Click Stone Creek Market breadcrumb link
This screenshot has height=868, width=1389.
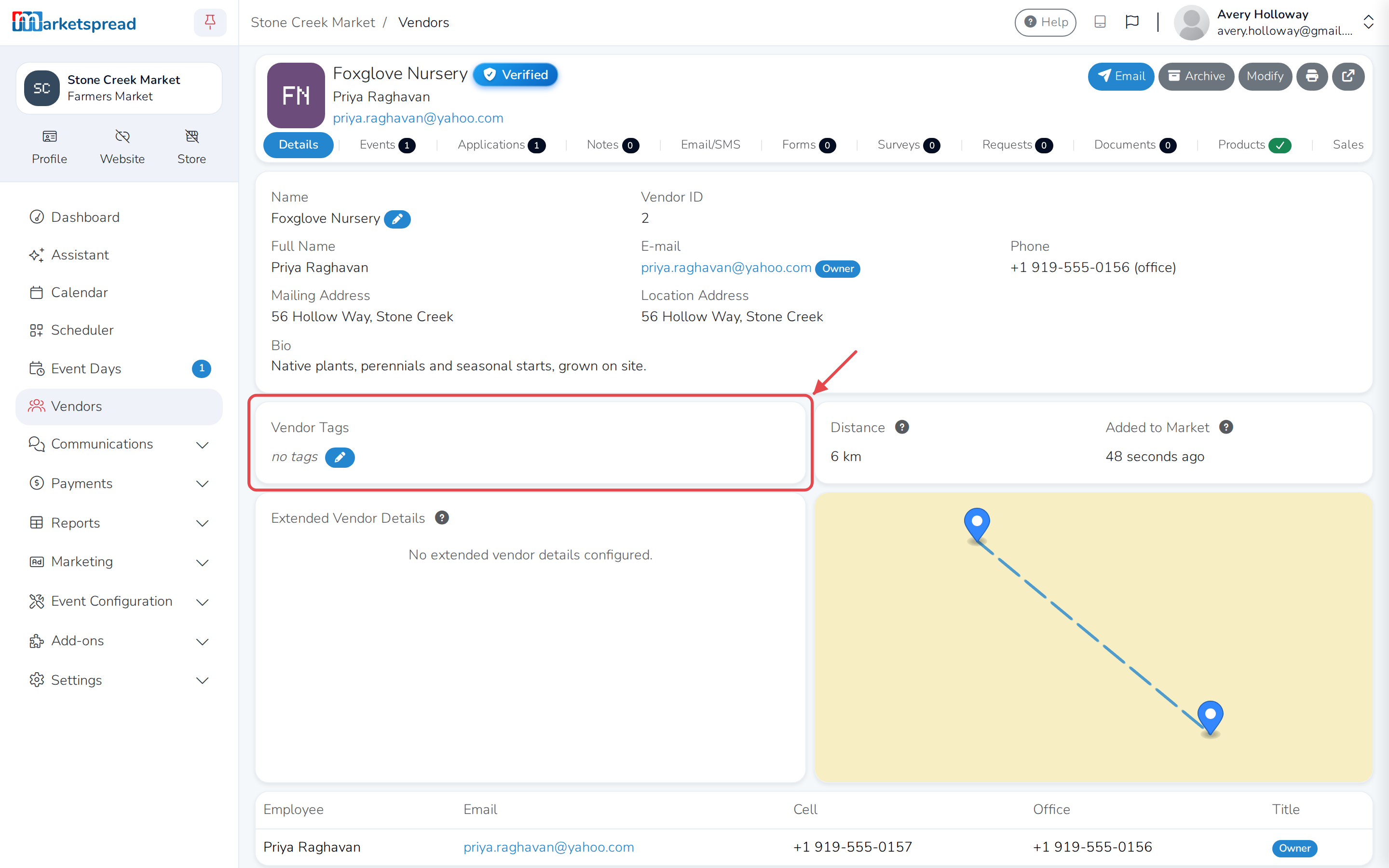point(313,22)
